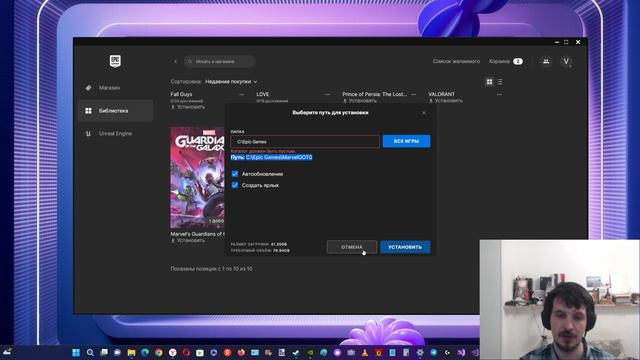Open the Unreal Engine section
640x360 pixels.
coord(115,133)
